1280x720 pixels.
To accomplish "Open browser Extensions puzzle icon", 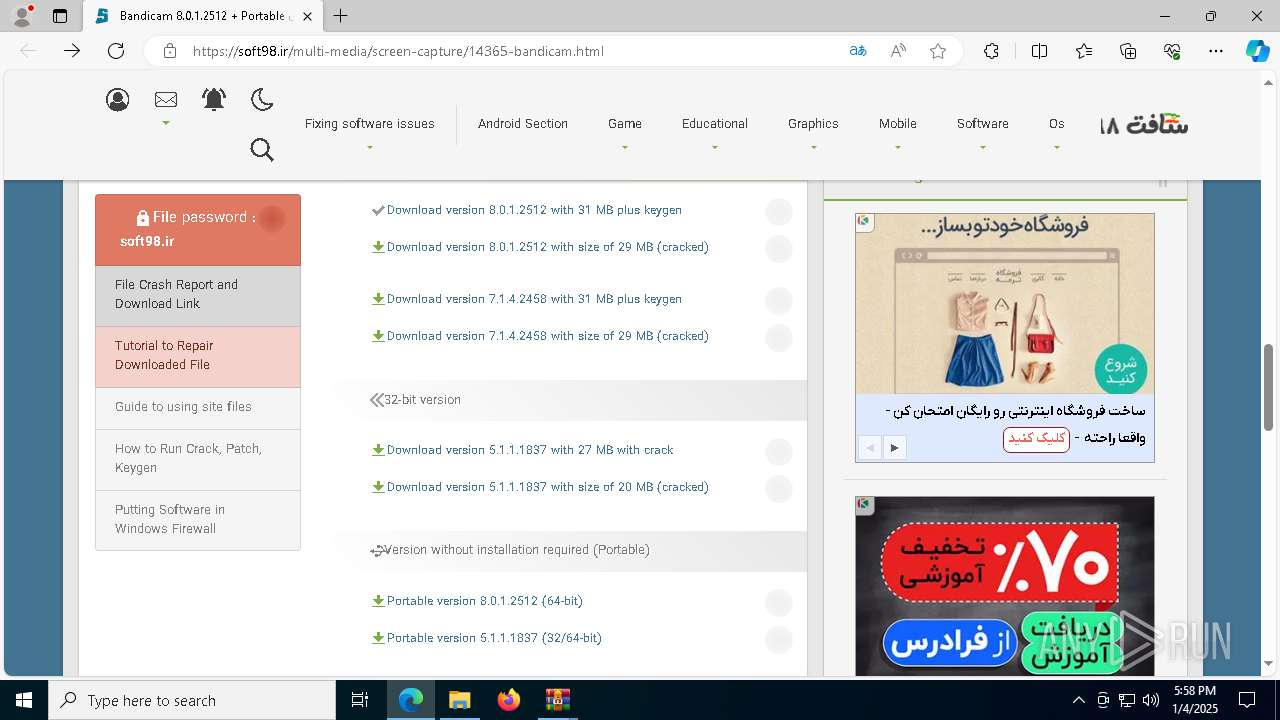I will tap(991, 51).
